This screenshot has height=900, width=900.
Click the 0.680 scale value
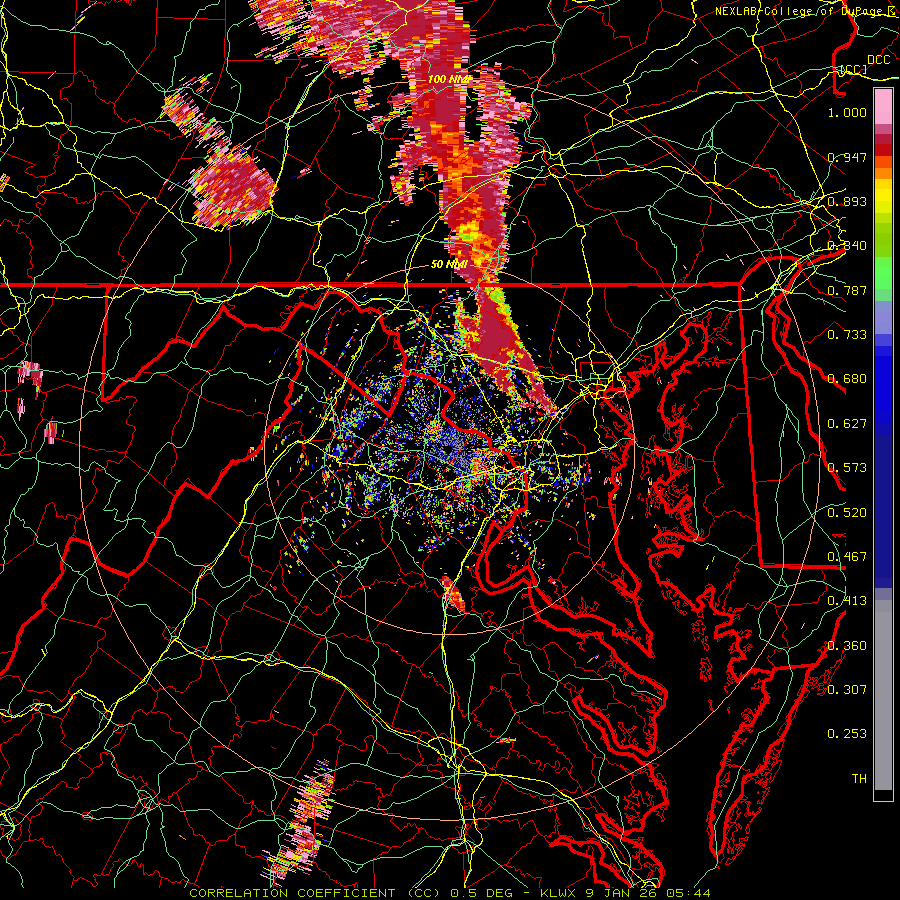click(x=847, y=379)
